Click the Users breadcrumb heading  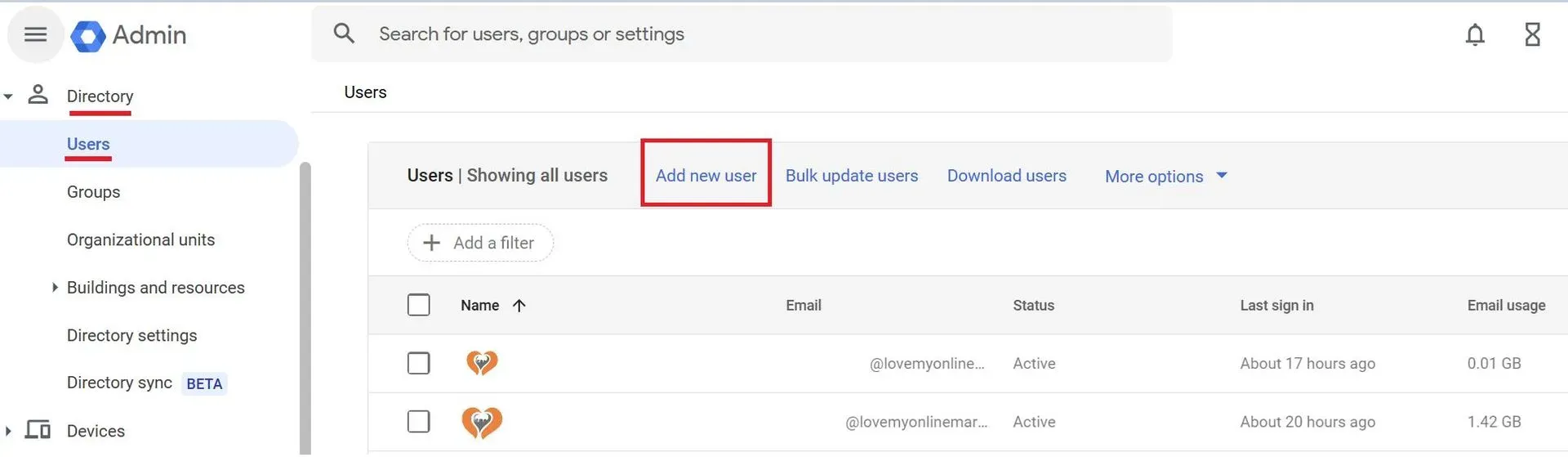pyautogui.click(x=365, y=92)
